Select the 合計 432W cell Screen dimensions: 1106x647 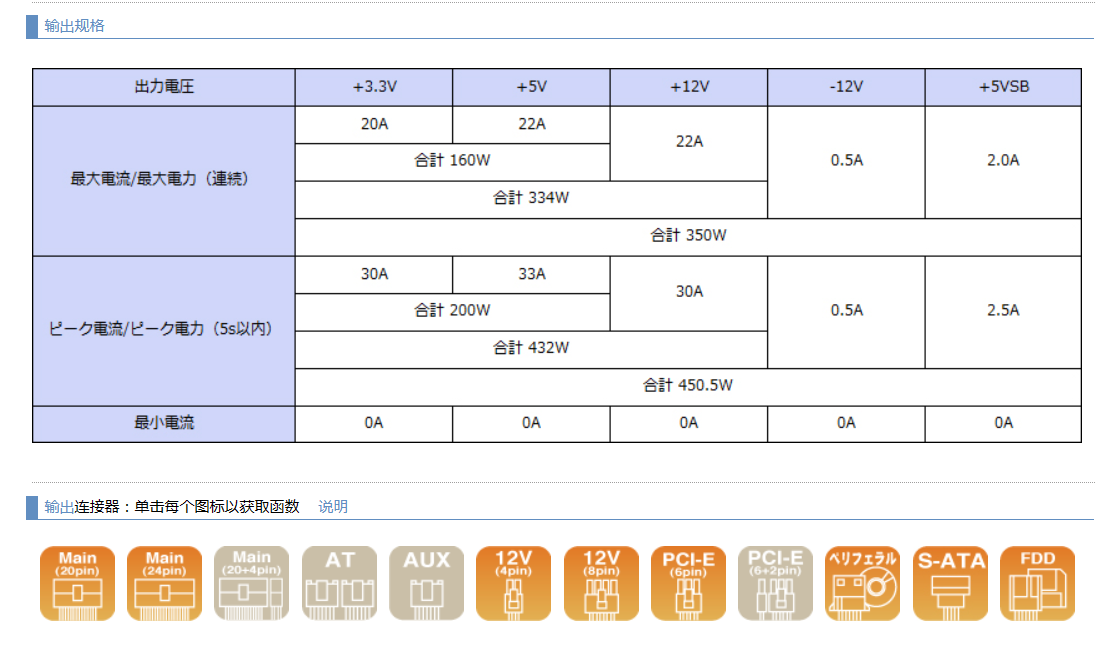pyautogui.click(x=531, y=349)
